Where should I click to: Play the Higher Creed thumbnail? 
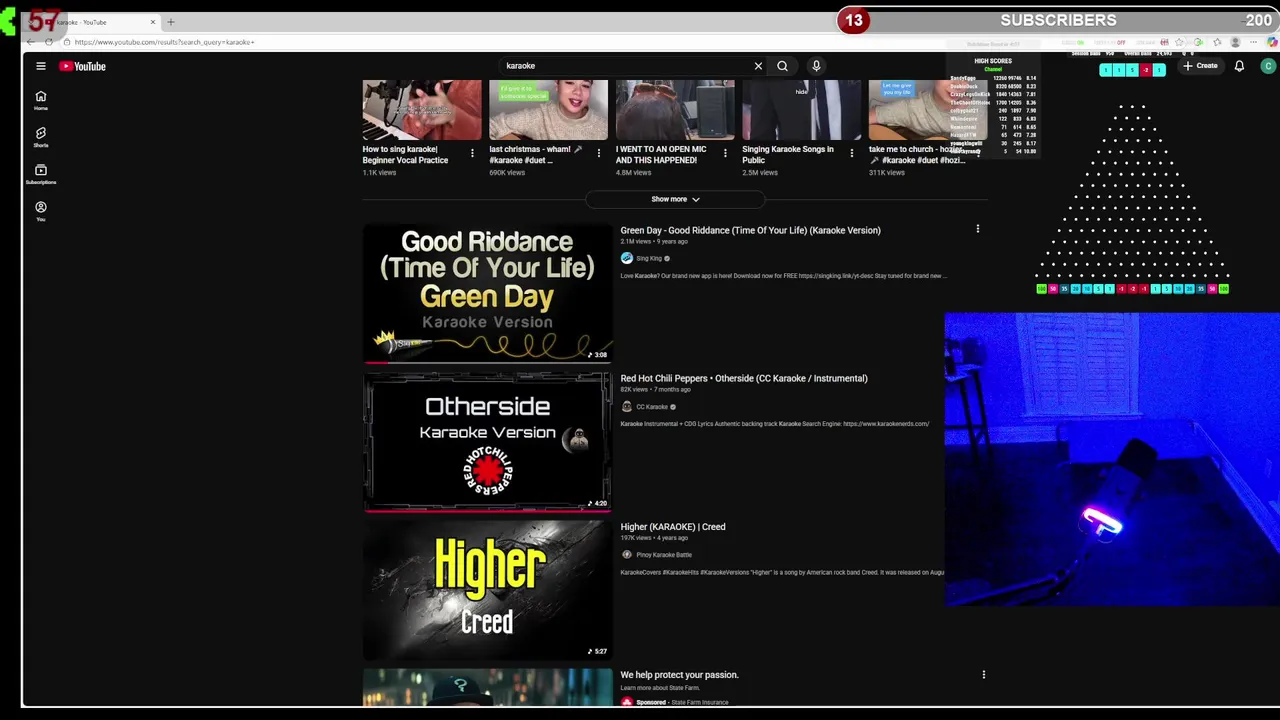[488, 590]
